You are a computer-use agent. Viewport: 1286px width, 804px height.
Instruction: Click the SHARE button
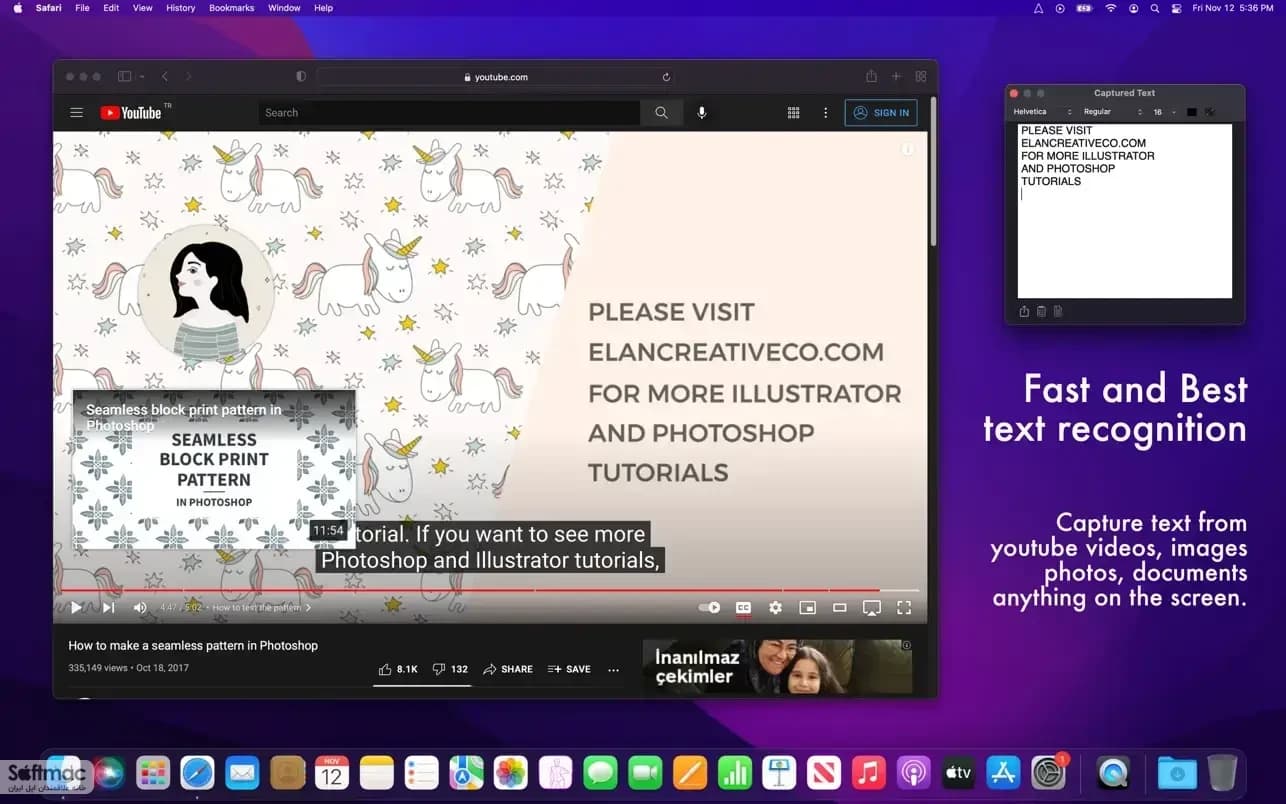coord(508,669)
